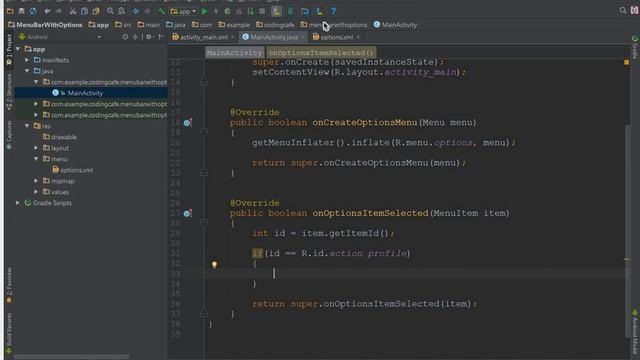
Task: Select options.xml in project tree
Action: pyautogui.click(x=76, y=170)
